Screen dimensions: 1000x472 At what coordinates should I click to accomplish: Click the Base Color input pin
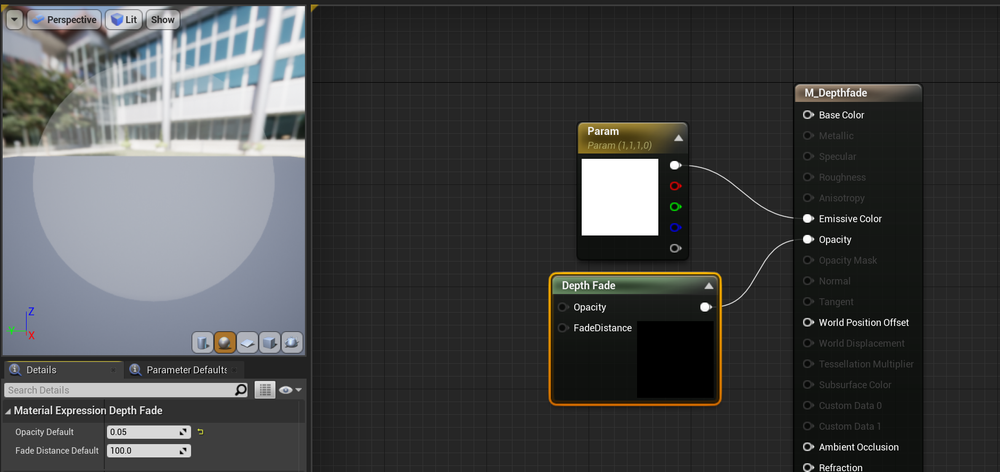808,115
